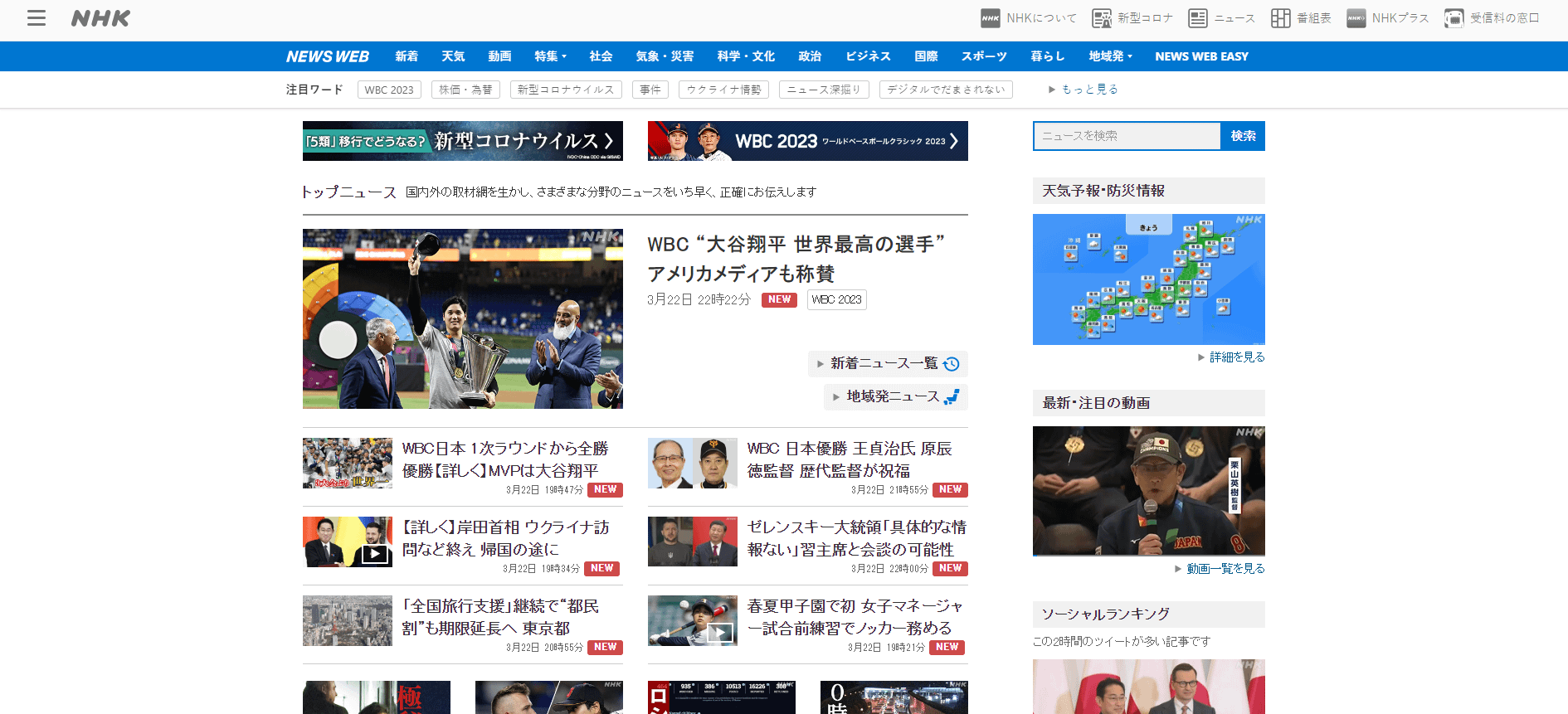Open the hamburger menu icon
This screenshot has height=714, width=1568.
(x=37, y=18)
